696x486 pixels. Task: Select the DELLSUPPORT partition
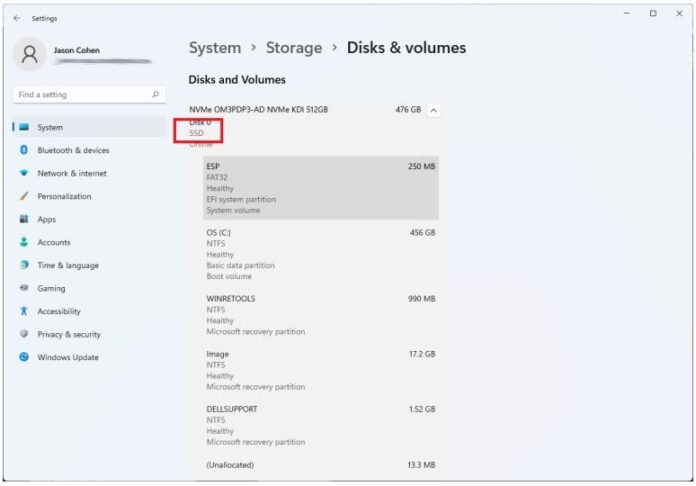coord(320,425)
